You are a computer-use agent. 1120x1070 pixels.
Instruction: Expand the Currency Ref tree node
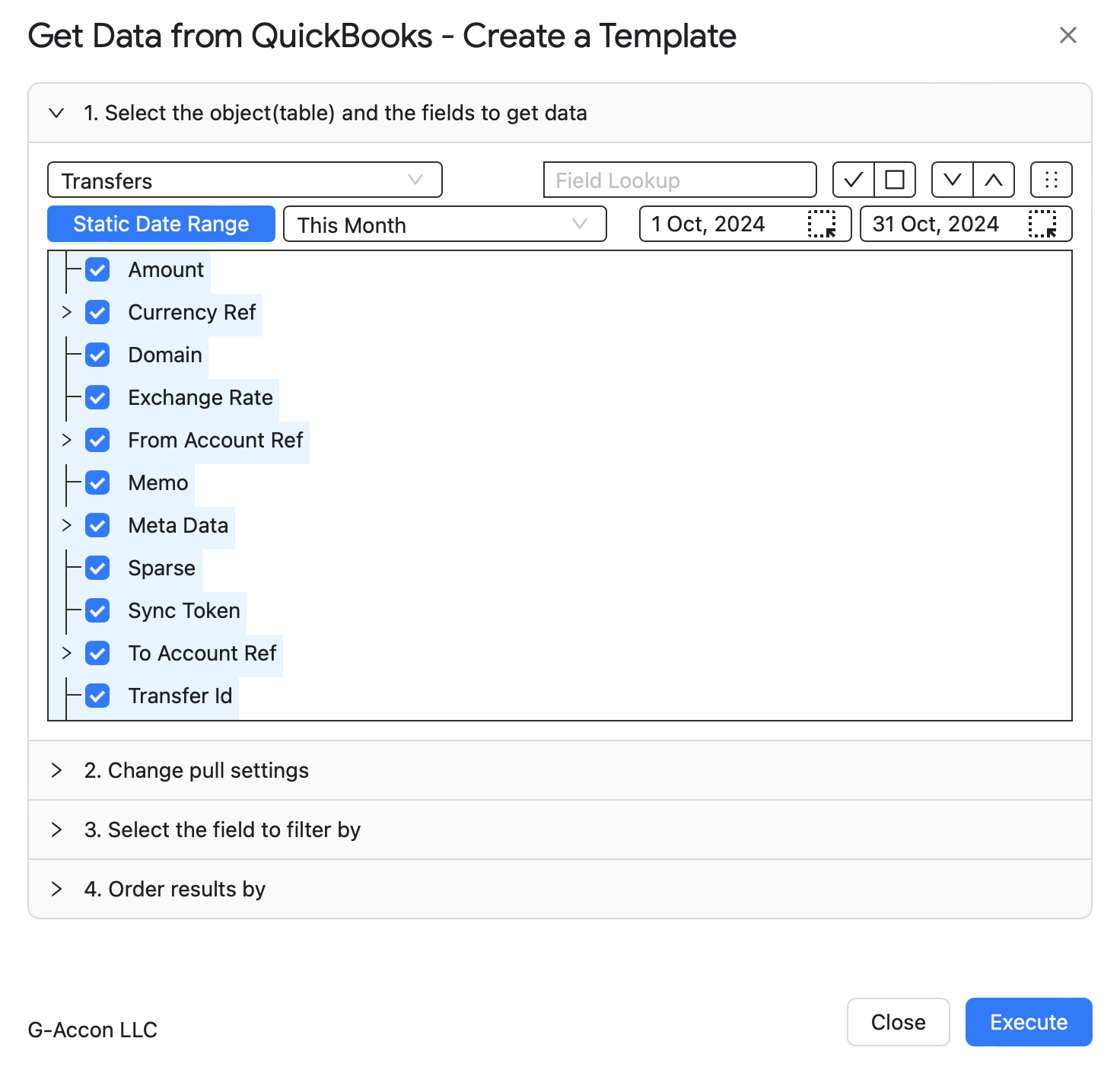coord(66,312)
